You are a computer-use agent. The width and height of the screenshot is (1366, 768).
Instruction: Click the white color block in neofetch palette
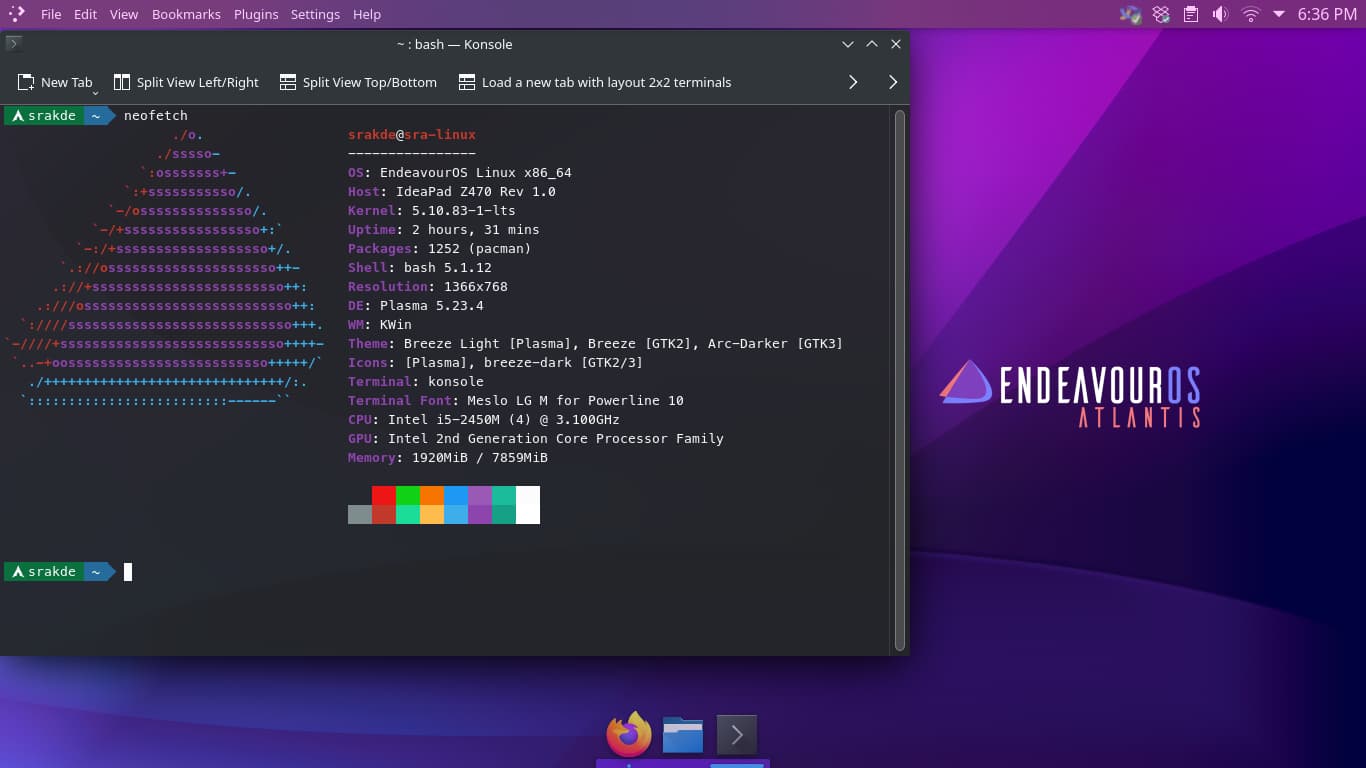tap(528, 505)
